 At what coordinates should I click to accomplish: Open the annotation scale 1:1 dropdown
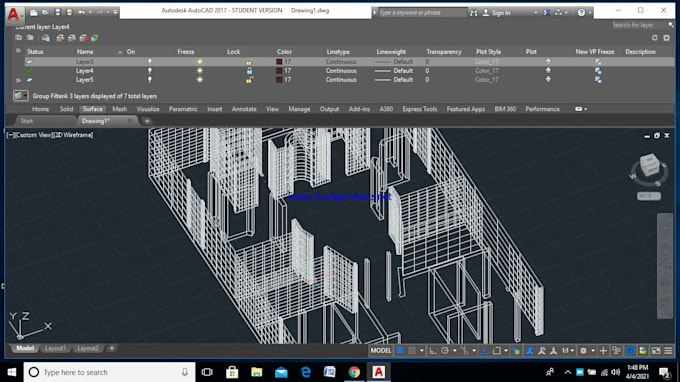[x=568, y=350]
